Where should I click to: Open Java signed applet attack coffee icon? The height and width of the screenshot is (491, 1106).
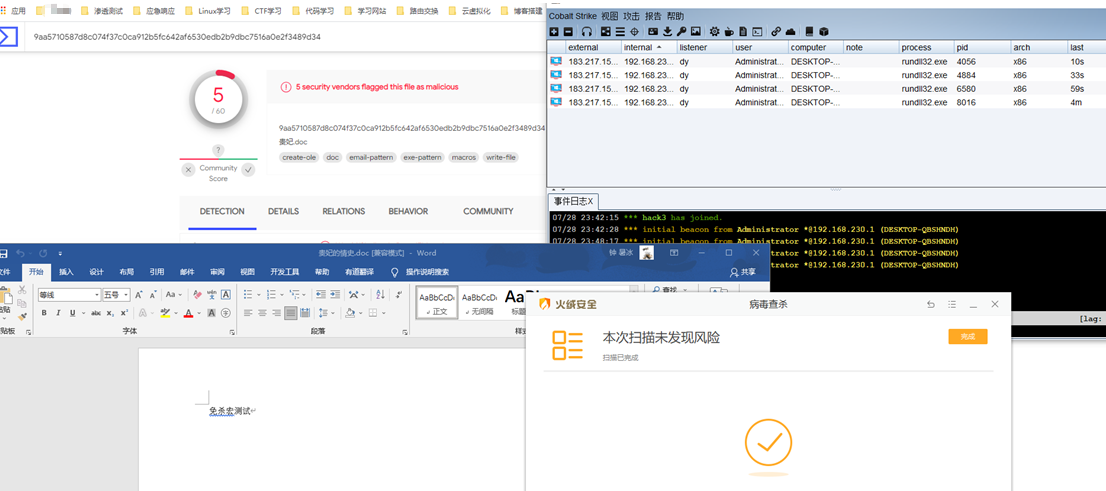(x=729, y=32)
